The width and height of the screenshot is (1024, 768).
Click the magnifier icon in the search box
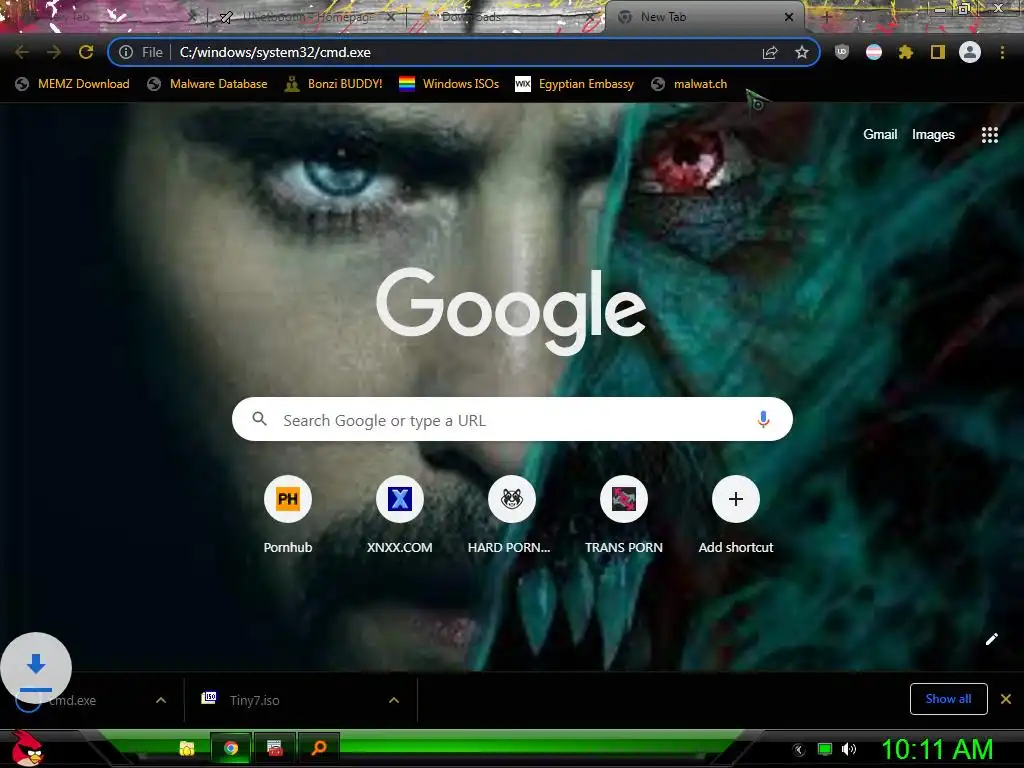tap(259, 419)
